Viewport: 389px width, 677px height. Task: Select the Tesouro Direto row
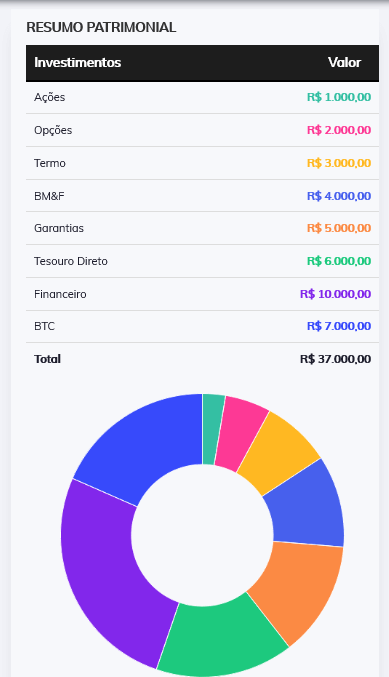(202, 261)
